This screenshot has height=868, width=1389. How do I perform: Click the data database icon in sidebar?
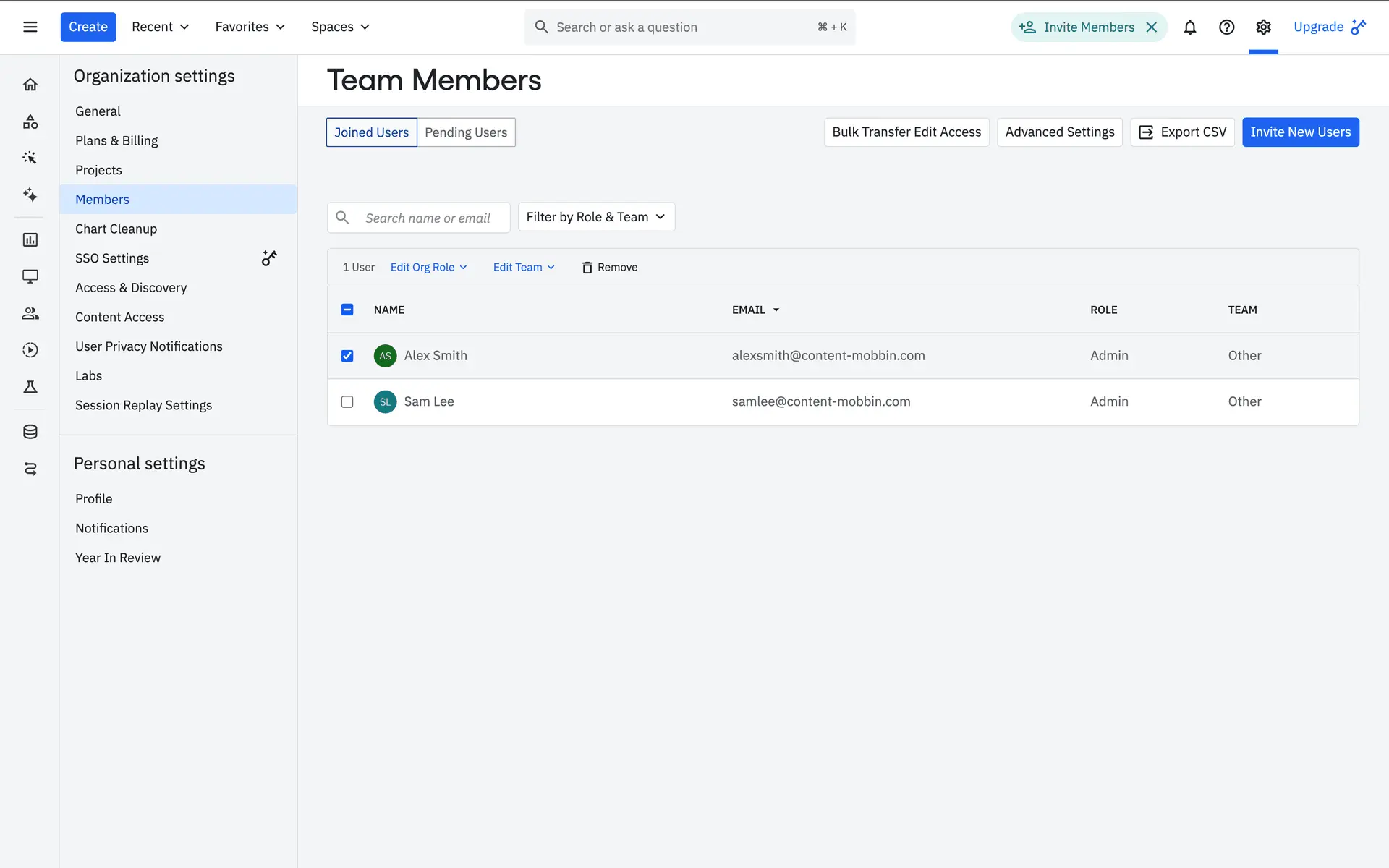tap(30, 432)
